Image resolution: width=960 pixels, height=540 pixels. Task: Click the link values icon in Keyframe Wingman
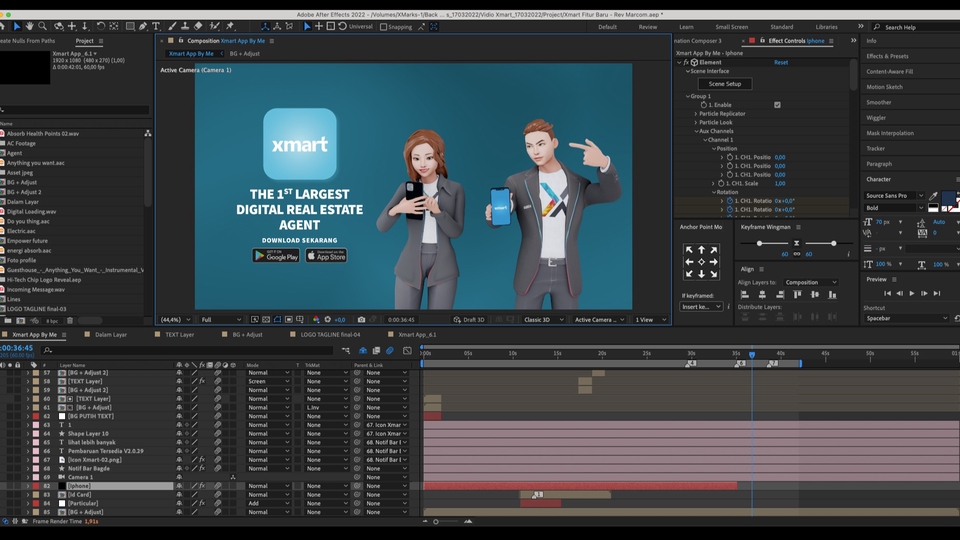point(797,254)
